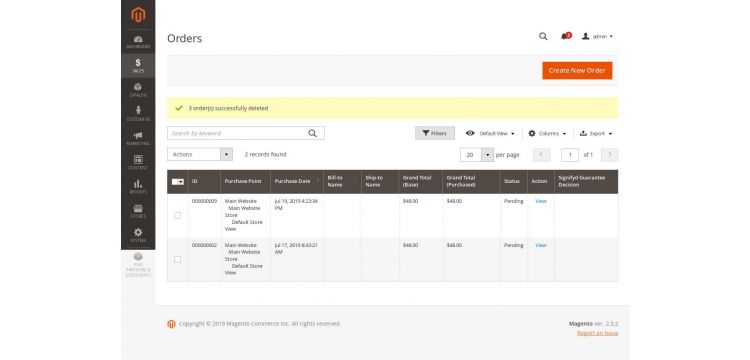Click View link for order 000000009
Viewport: 750px width, 360px height.
540,201
